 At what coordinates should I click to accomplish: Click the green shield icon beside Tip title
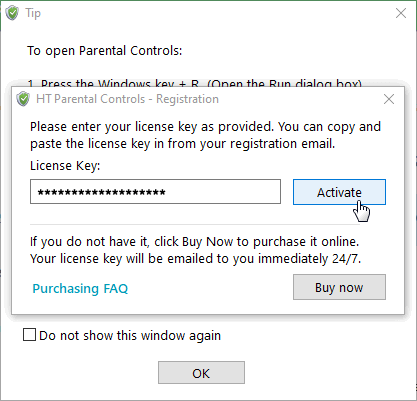click(12, 13)
